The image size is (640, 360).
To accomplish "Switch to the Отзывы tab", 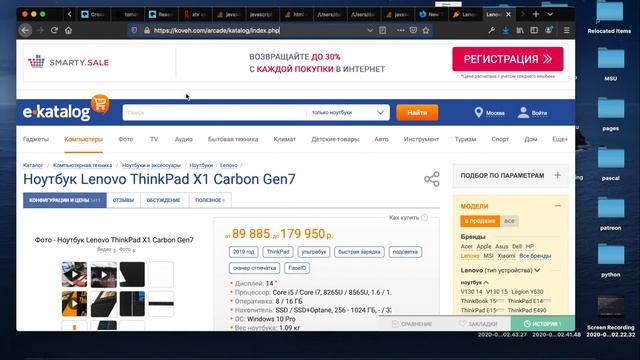I will click(123, 200).
